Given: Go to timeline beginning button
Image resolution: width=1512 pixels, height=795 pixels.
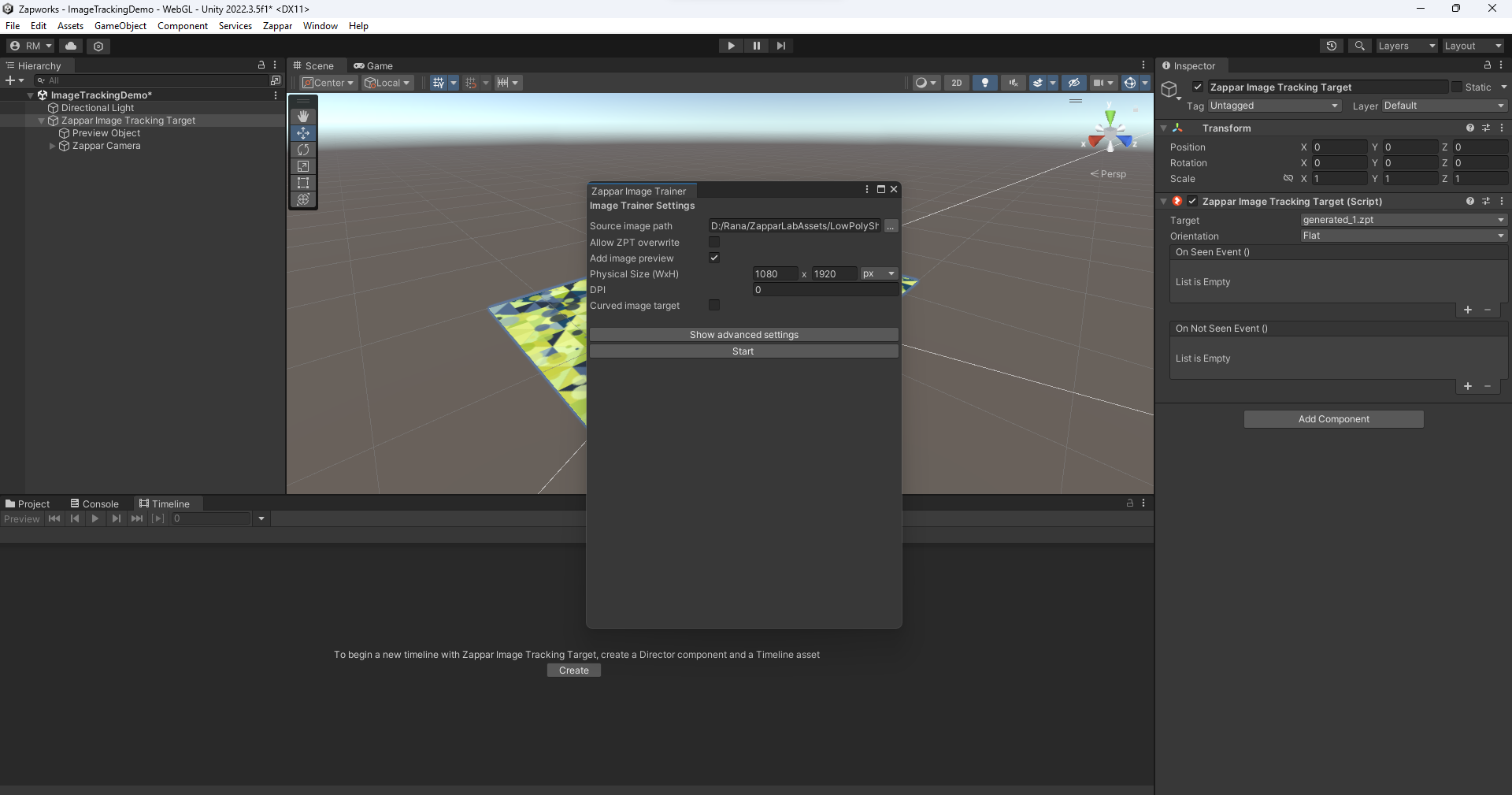Looking at the screenshot, I should (54, 518).
